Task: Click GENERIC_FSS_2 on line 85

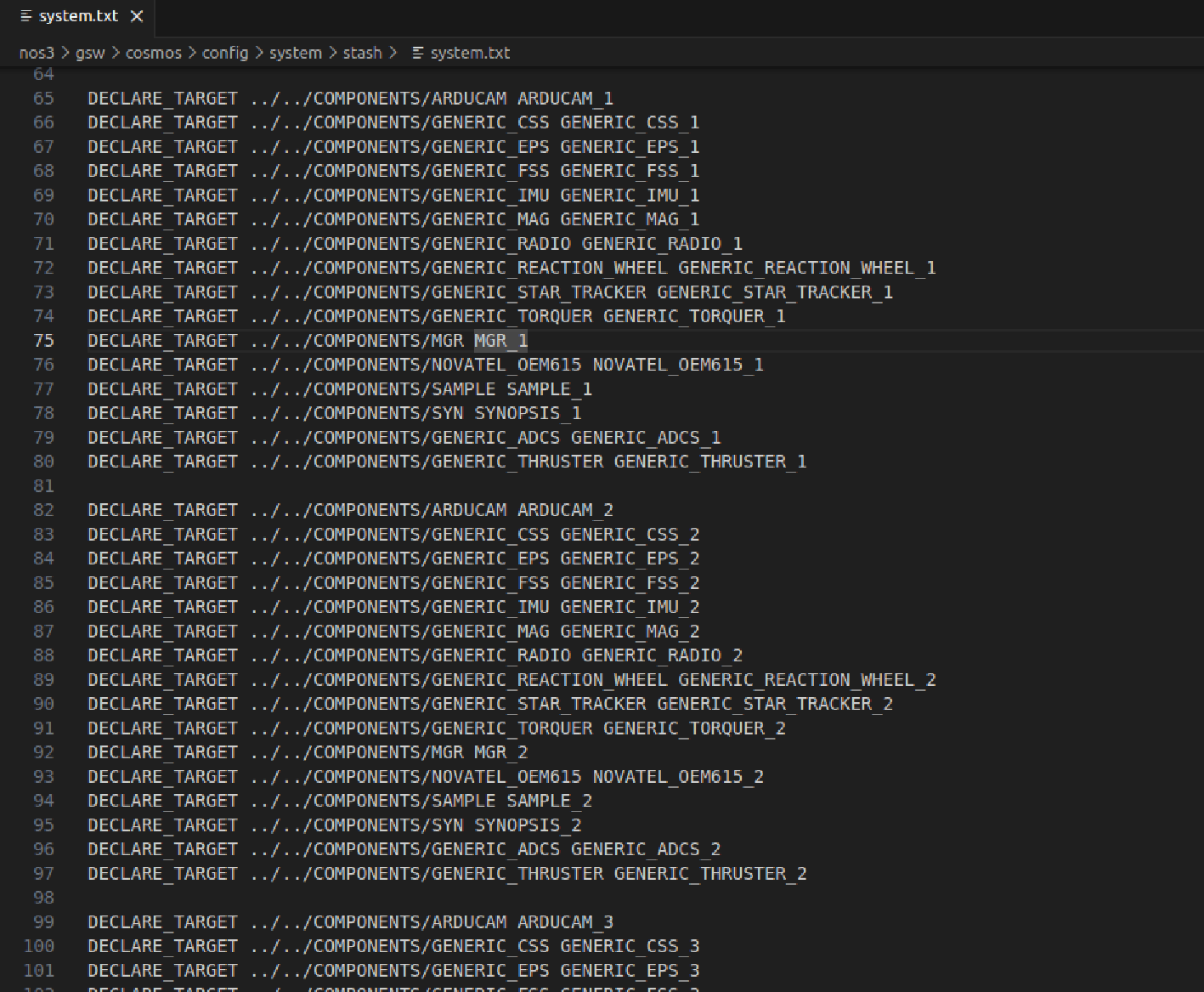Action: [630, 583]
